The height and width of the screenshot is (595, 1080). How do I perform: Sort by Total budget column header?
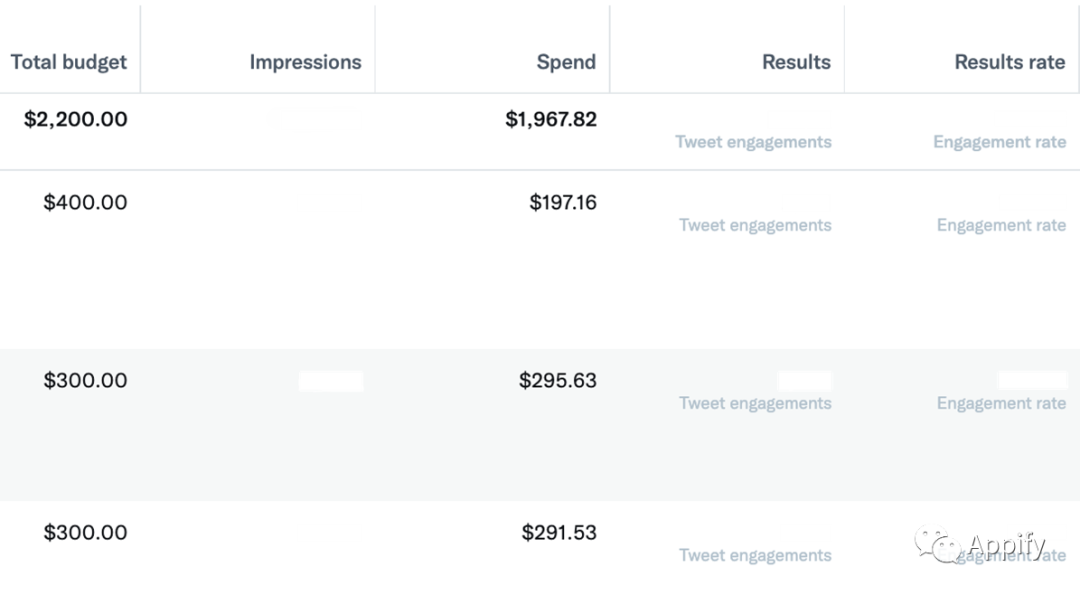tap(69, 62)
